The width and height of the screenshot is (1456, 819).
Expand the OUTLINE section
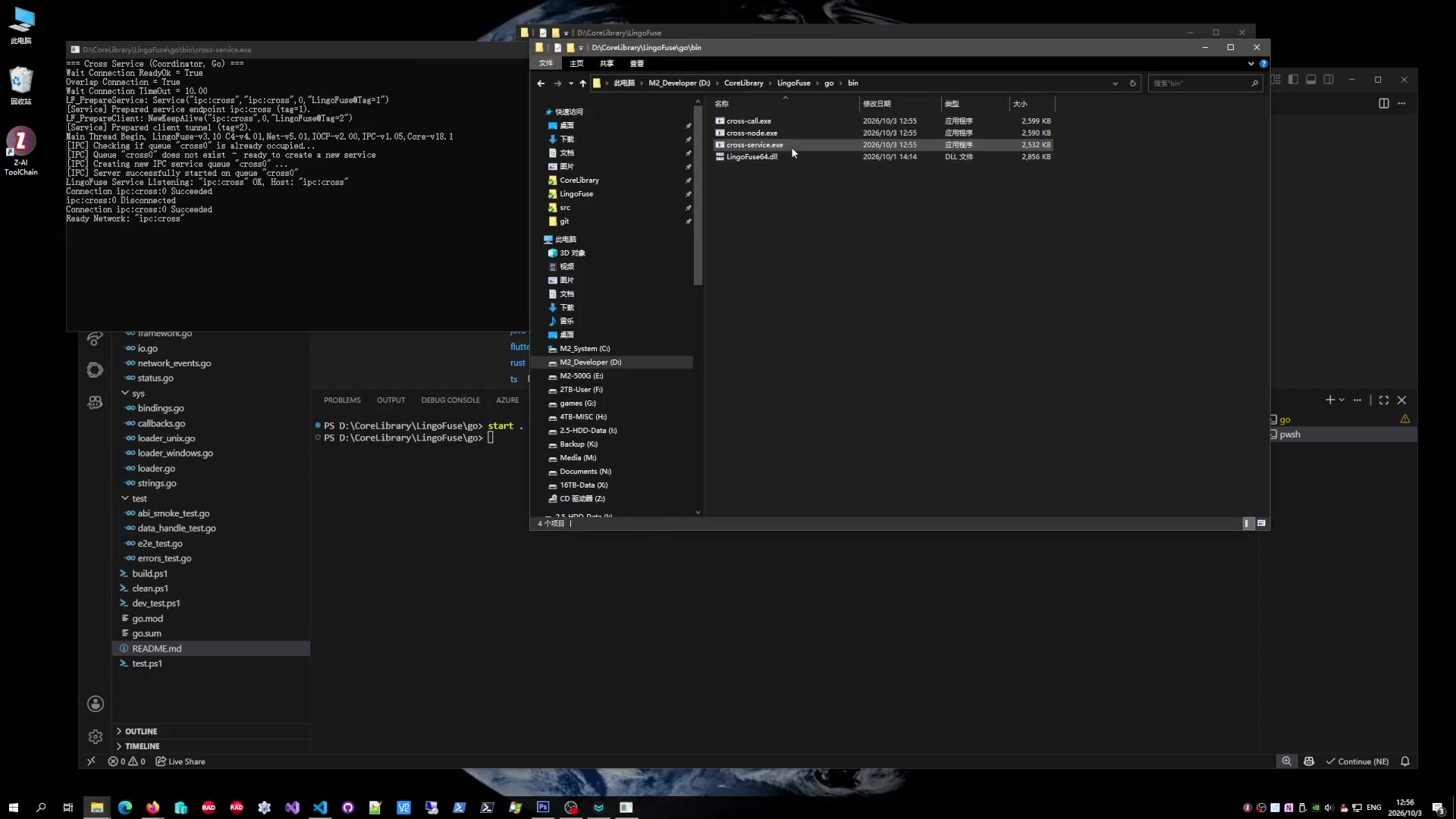tap(141, 731)
